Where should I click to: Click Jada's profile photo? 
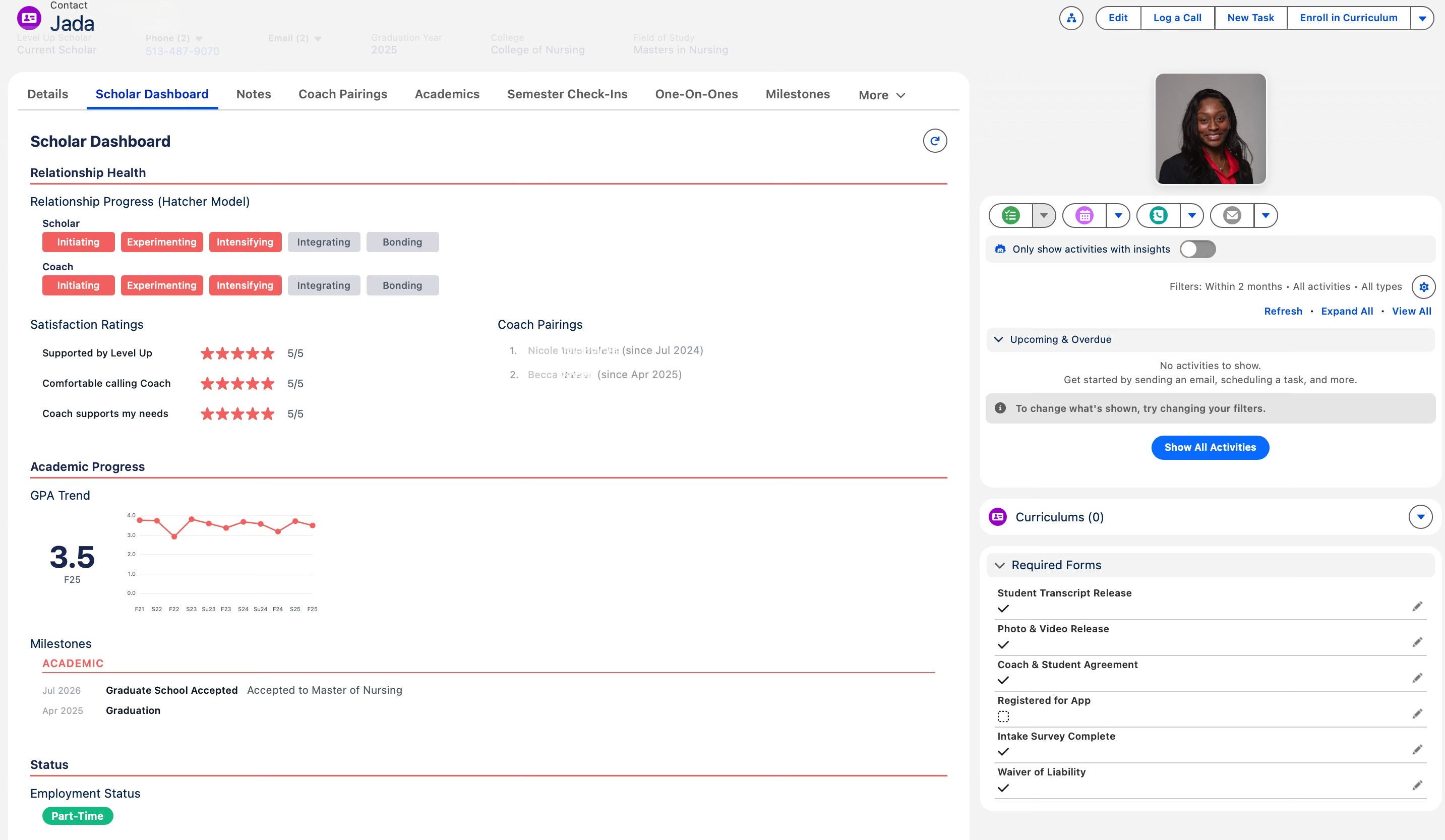click(x=1210, y=129)
